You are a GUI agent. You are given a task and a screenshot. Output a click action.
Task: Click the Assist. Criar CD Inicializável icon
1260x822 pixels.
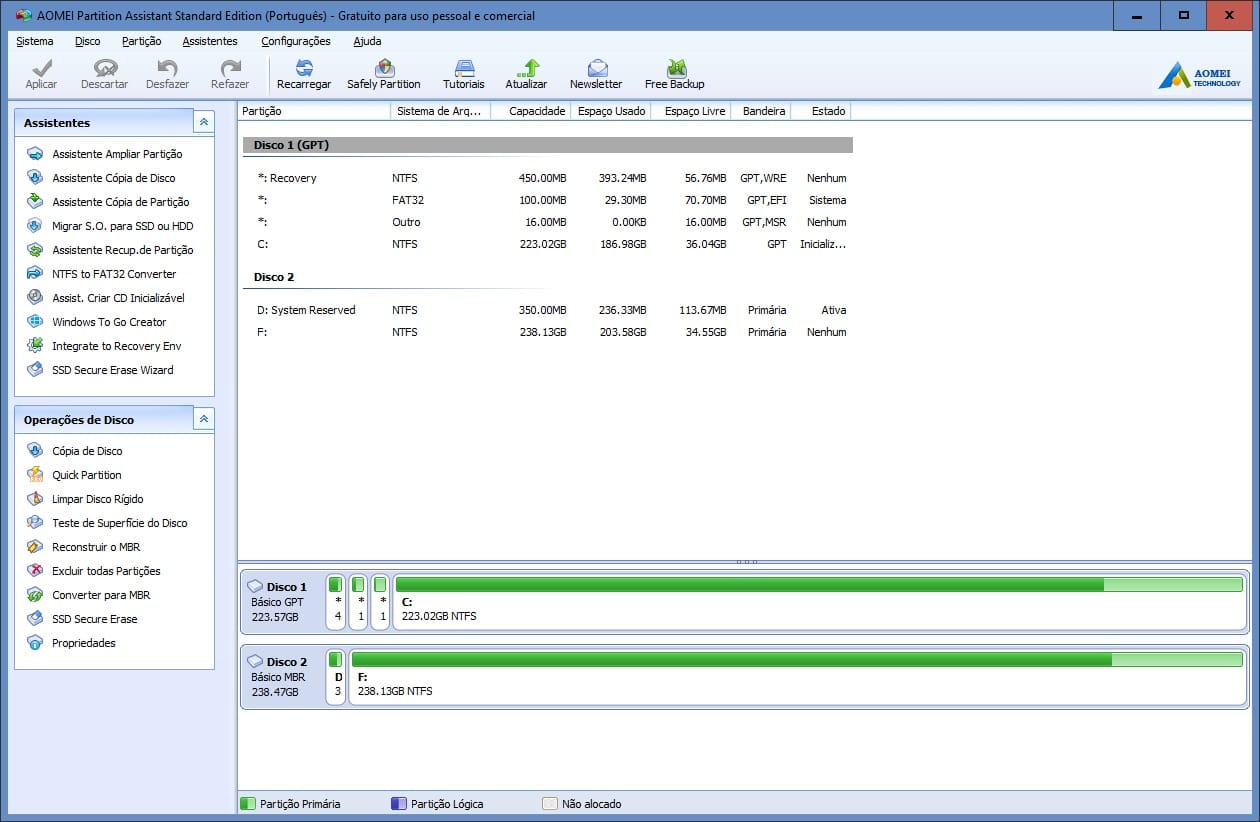pos(35,298)
